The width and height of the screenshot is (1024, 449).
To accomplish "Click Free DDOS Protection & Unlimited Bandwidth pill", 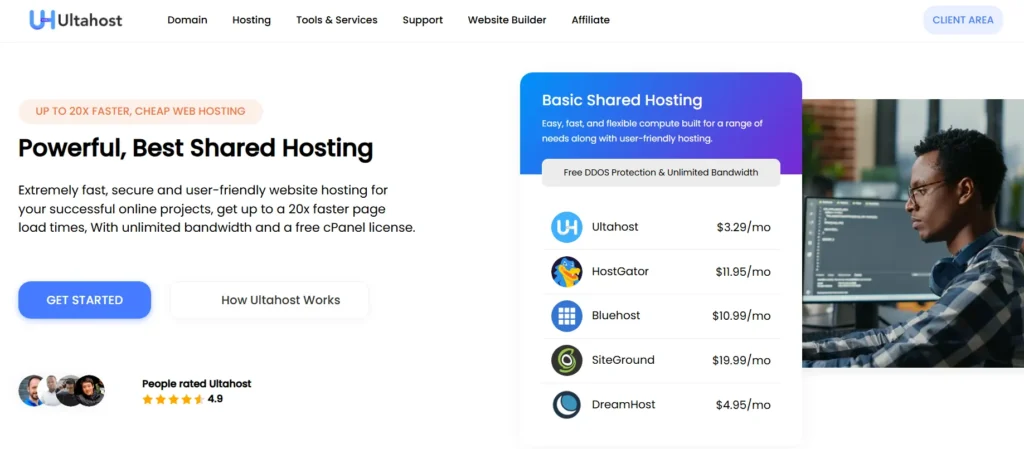I will pos(661,172).
